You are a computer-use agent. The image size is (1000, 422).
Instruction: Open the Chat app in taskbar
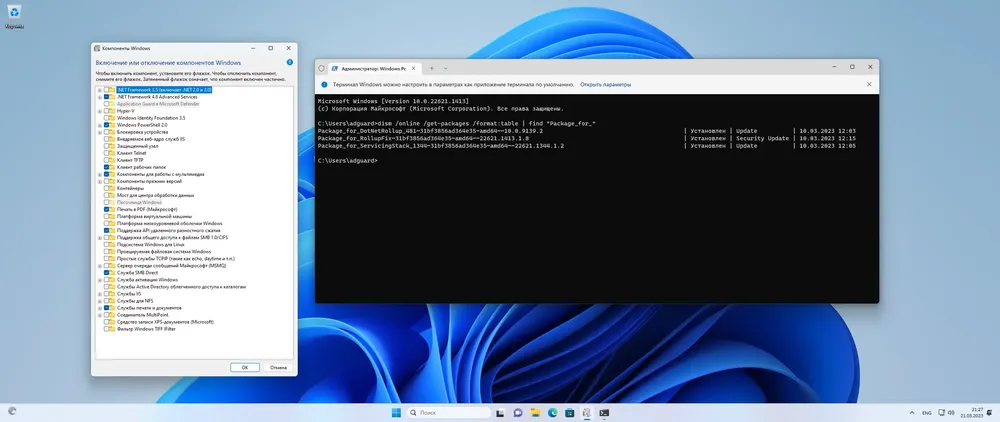518,413
